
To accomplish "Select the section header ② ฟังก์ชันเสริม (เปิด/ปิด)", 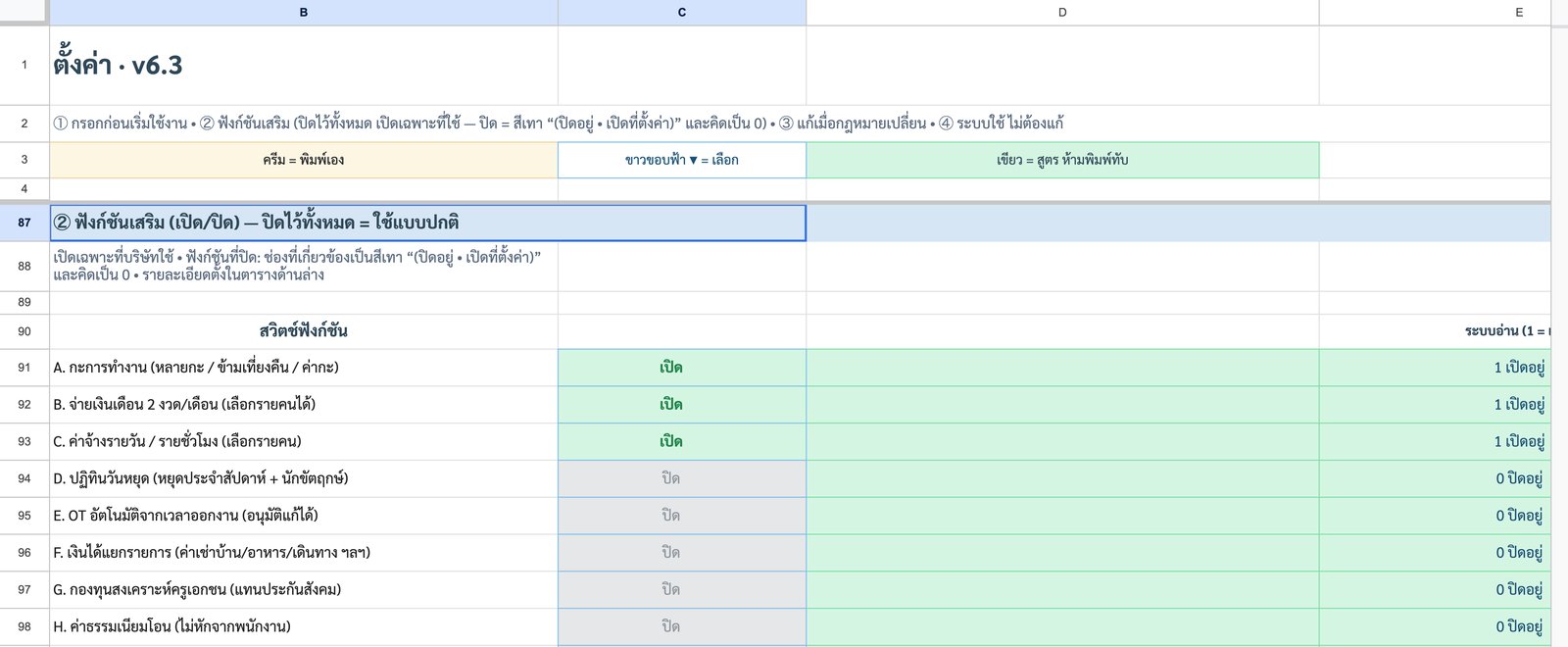I will [427, 223].
